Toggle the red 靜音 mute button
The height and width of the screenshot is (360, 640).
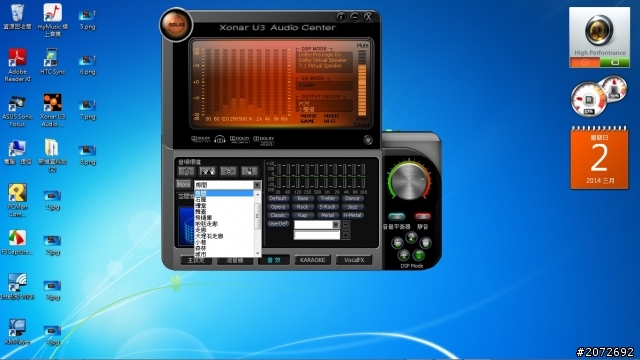(422, 216)
